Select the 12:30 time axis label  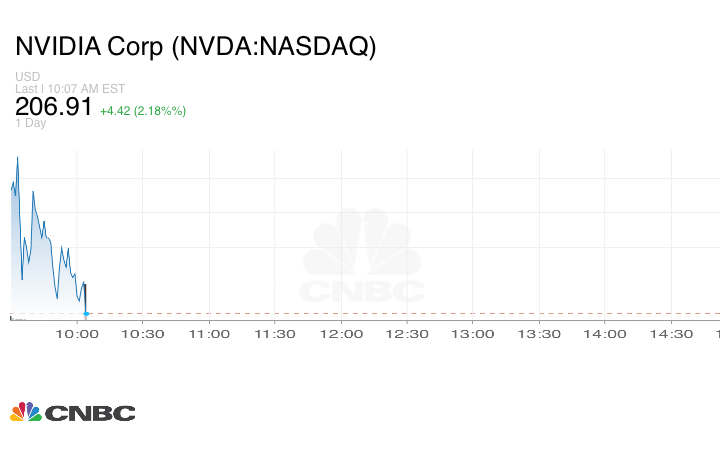point(407,334)
